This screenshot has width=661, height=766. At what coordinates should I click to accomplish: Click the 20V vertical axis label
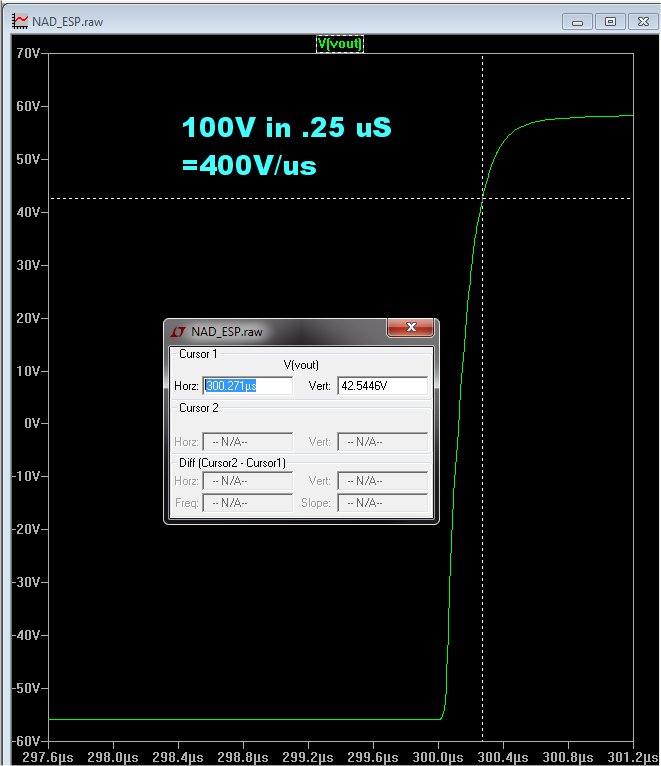[28, 318]
